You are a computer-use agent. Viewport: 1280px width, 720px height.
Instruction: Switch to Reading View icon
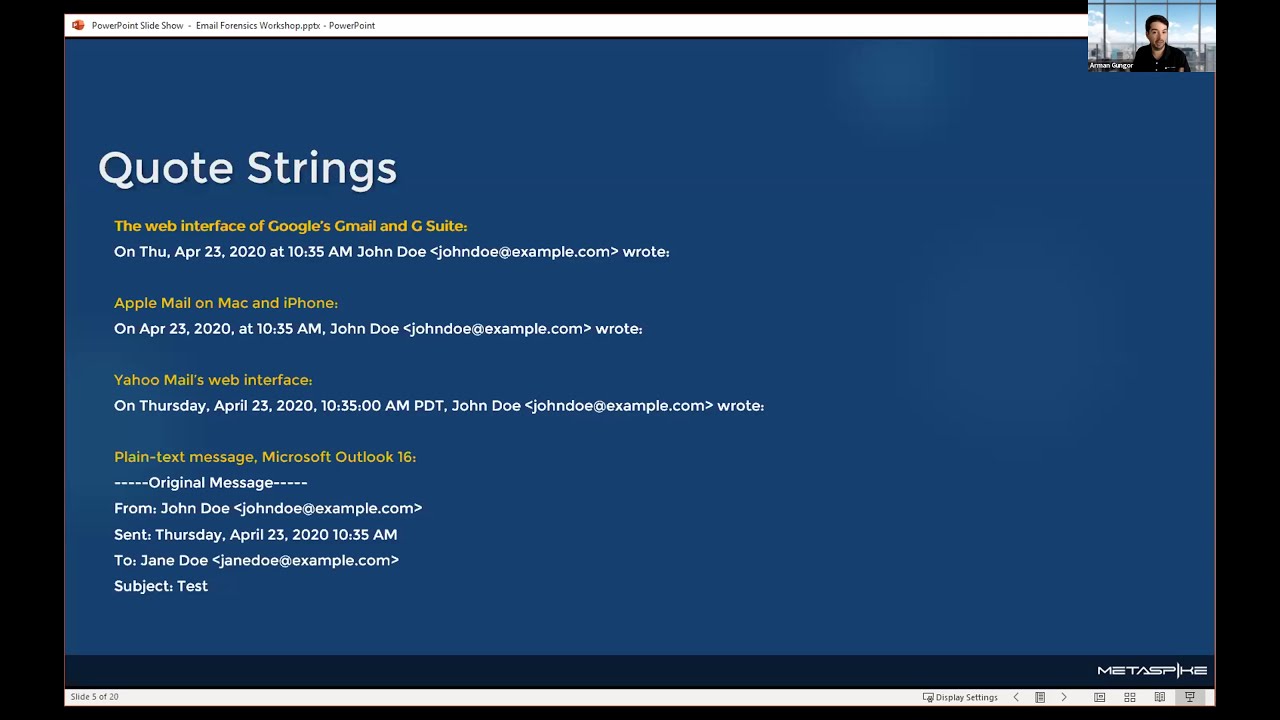pos(1160,697)
